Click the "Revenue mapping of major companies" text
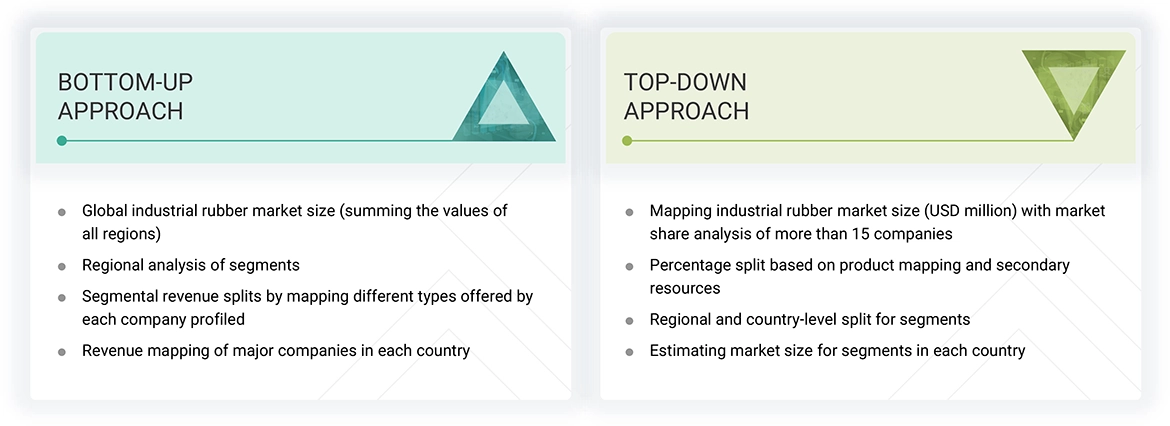This screenshot has height=426, width=1170. 276,351
